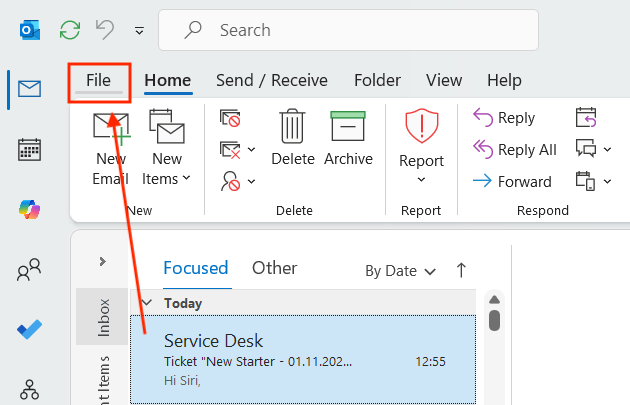Click in the Search box
This screenshot has width=630, height=405.
click(350, 31)
